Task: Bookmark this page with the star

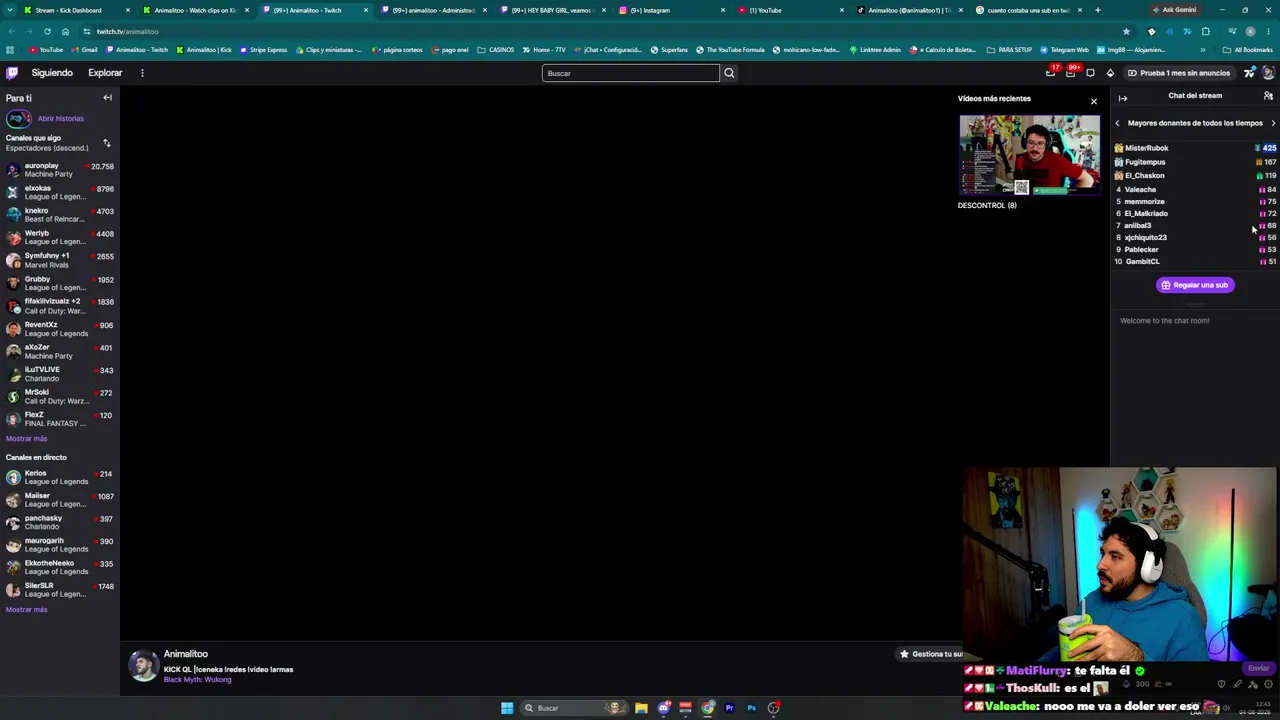Action: 1126,31
